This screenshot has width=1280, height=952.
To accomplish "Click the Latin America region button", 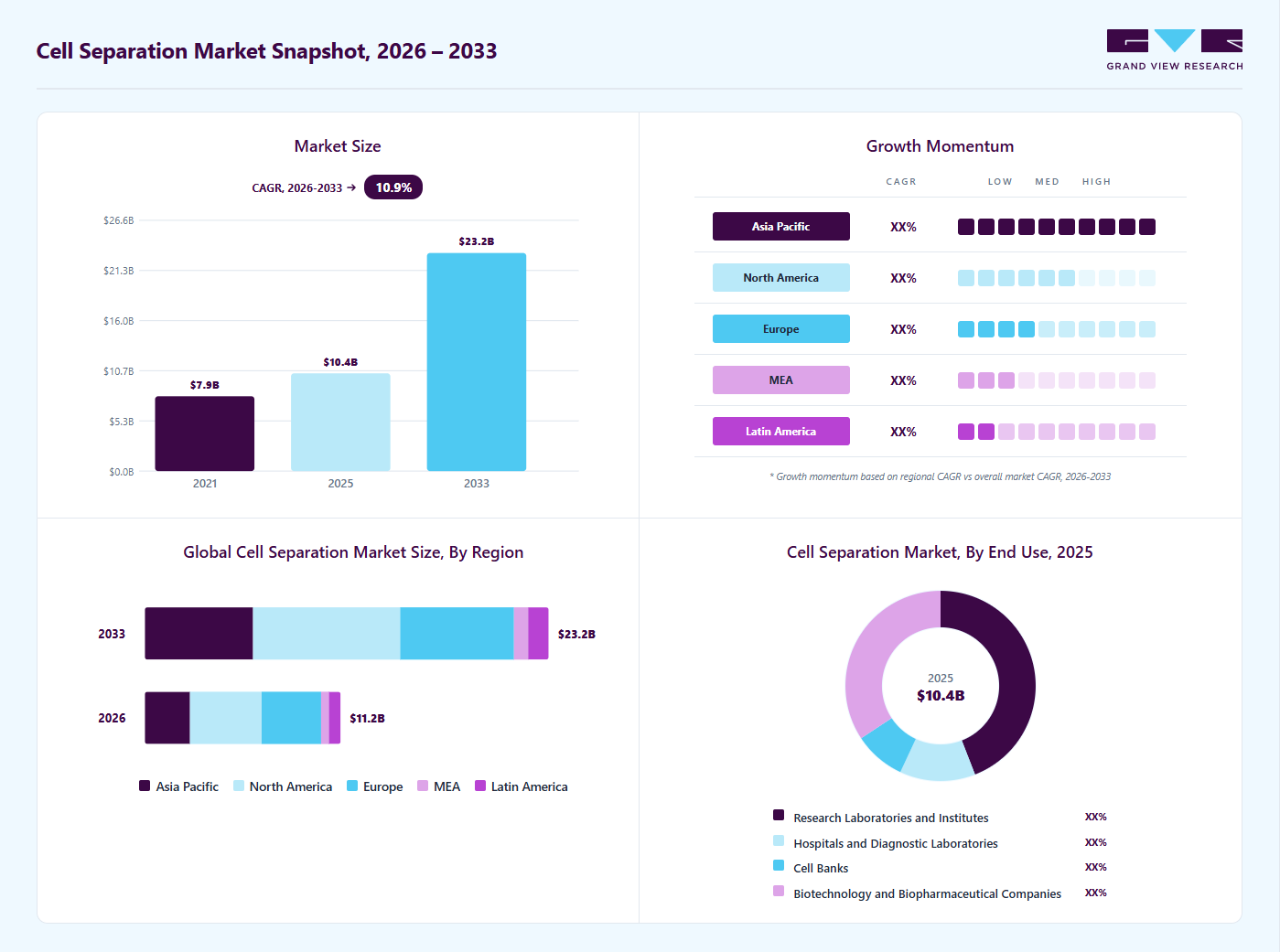I will (x=781, y=432).
